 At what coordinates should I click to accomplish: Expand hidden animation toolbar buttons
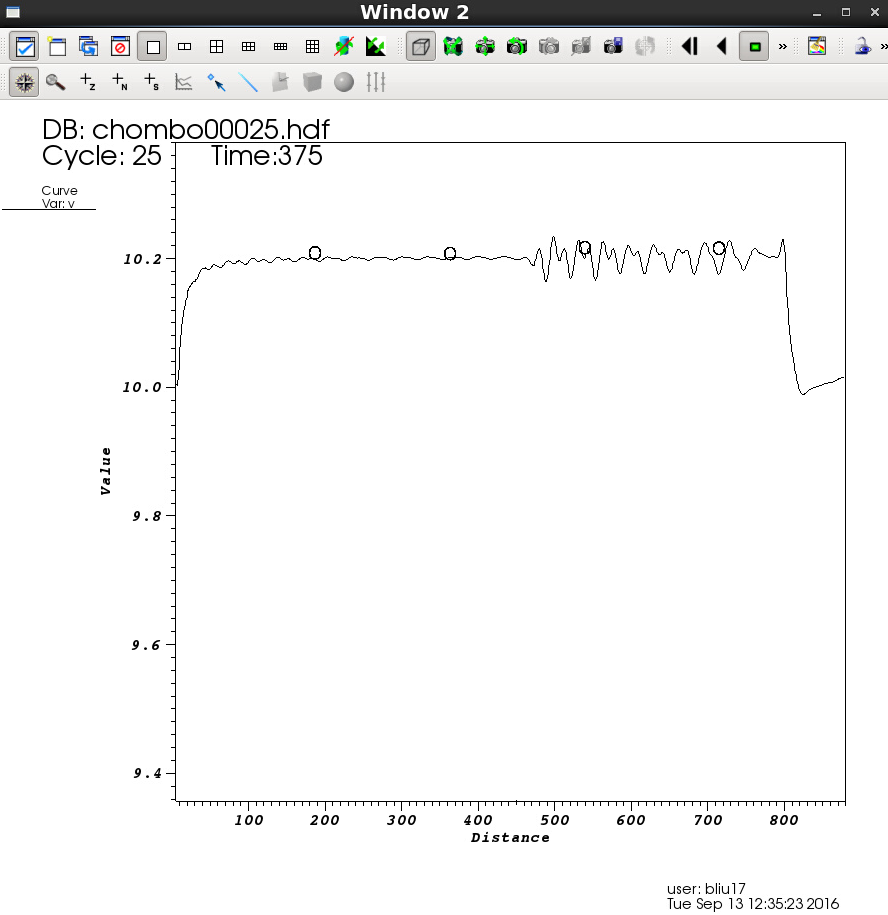click(782, 47)
